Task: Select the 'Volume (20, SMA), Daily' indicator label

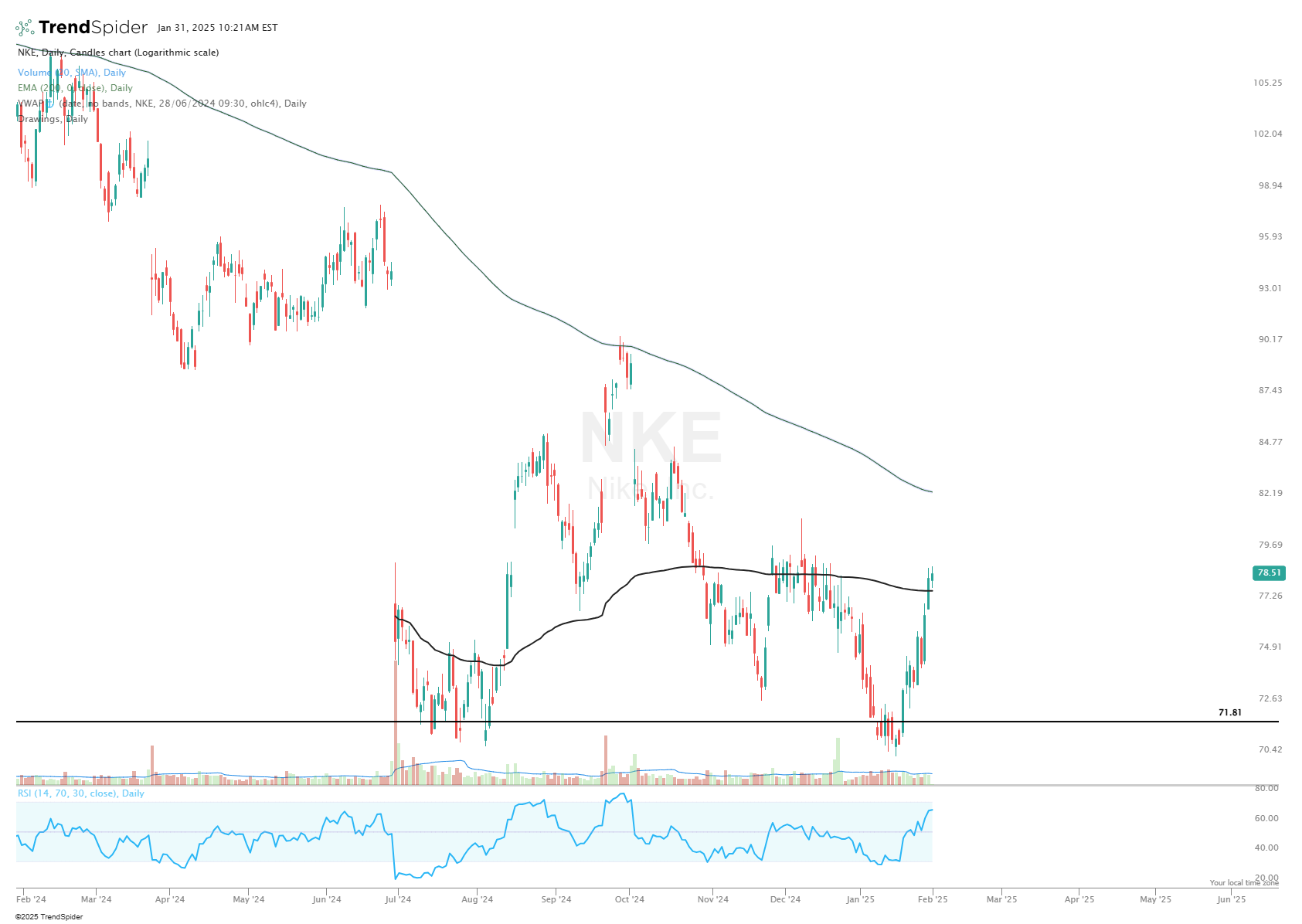Action: [x=72, y=73]
